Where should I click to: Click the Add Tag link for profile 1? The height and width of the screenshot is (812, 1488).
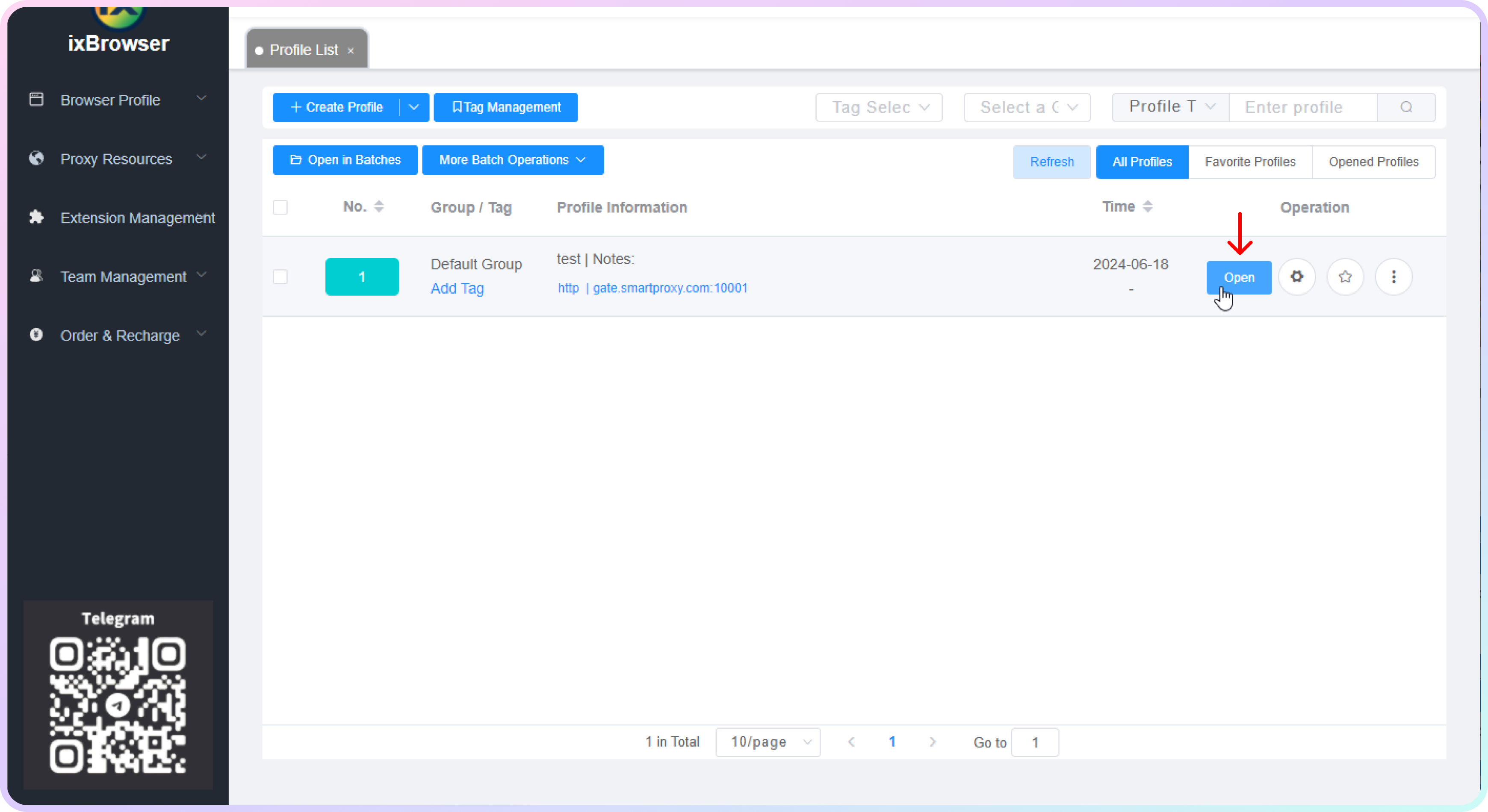tap(457, 288)
